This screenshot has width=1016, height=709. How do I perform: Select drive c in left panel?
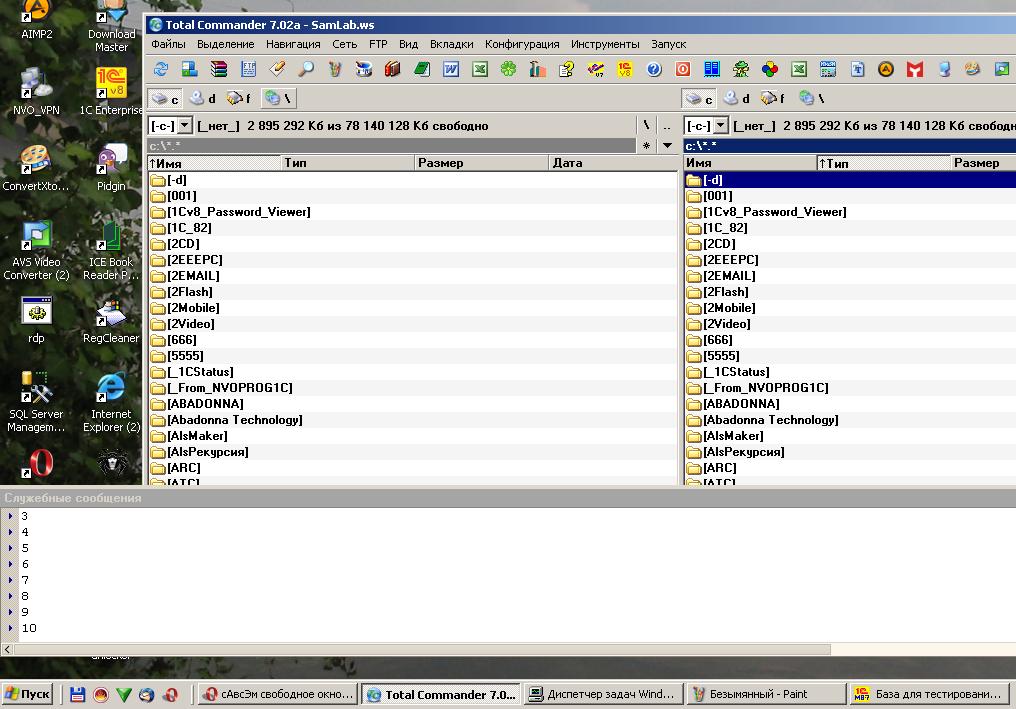click(165, 99)
